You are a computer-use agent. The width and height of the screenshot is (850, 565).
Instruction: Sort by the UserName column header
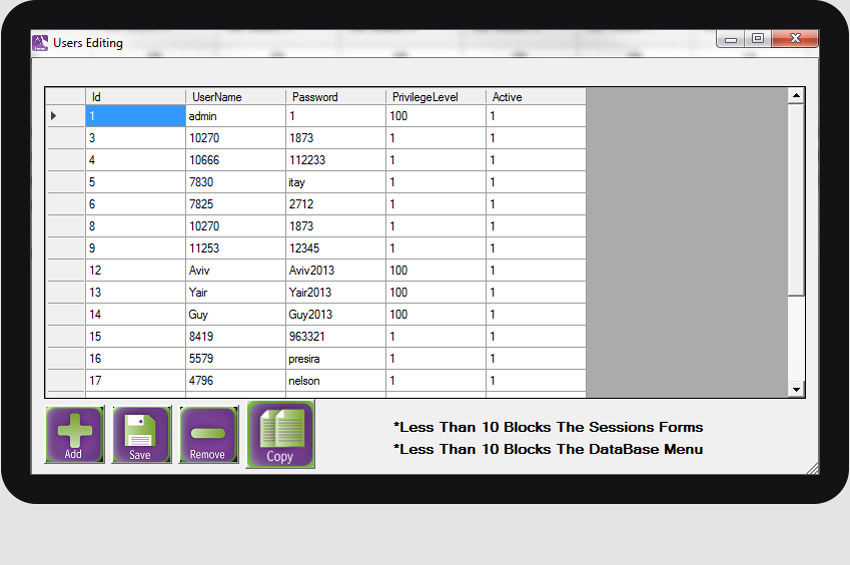click(235, 97)
